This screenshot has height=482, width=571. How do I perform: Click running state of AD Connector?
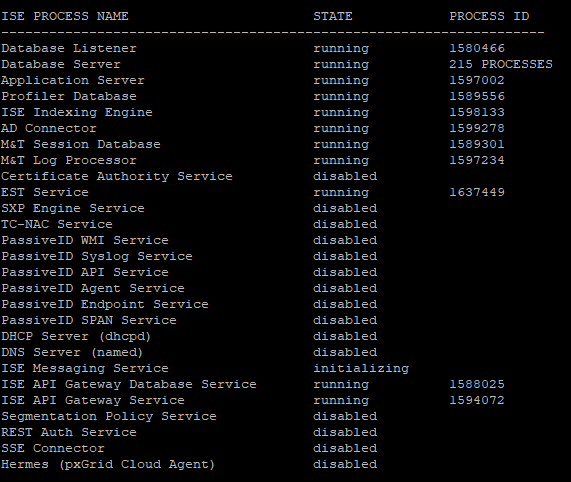click(x=341, y=129)
